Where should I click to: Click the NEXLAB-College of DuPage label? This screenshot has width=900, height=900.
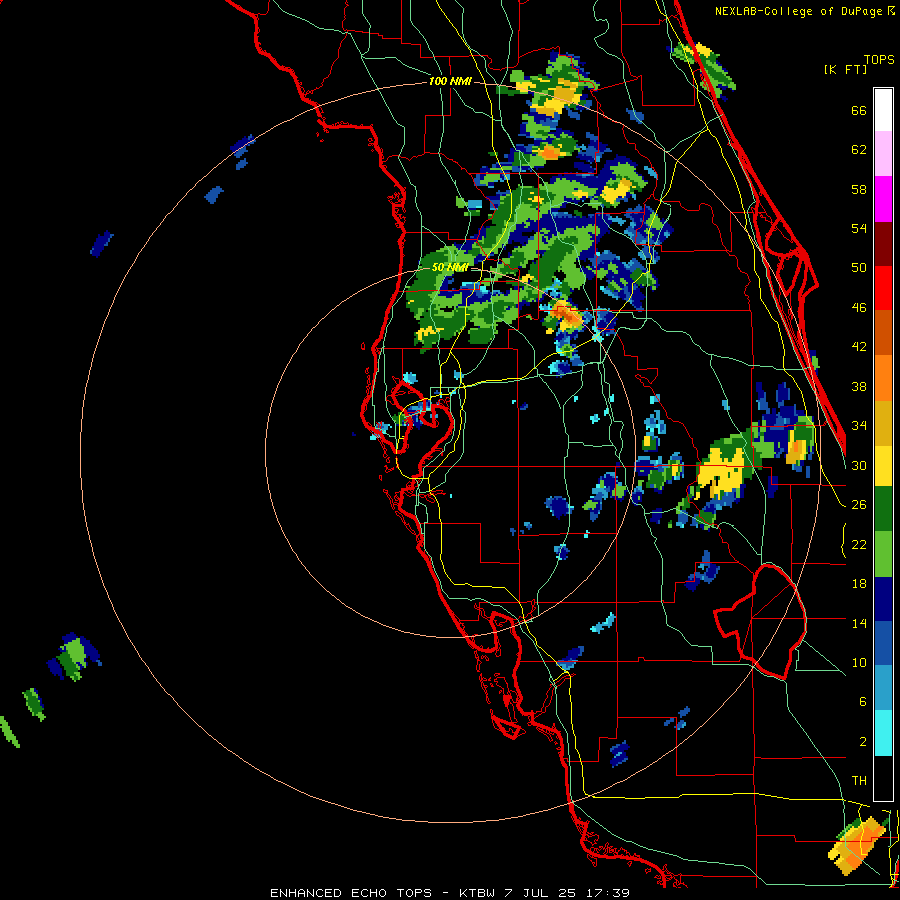point(805,11)
